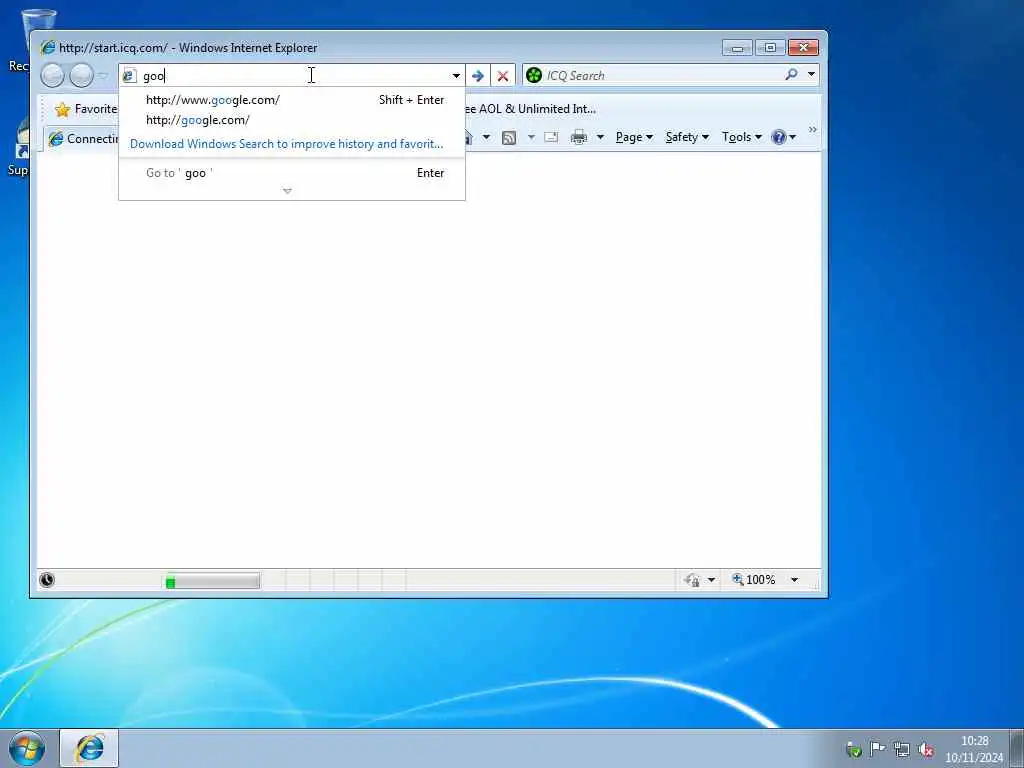Expand autocomplete list with the down chevron

coord(287,191)
